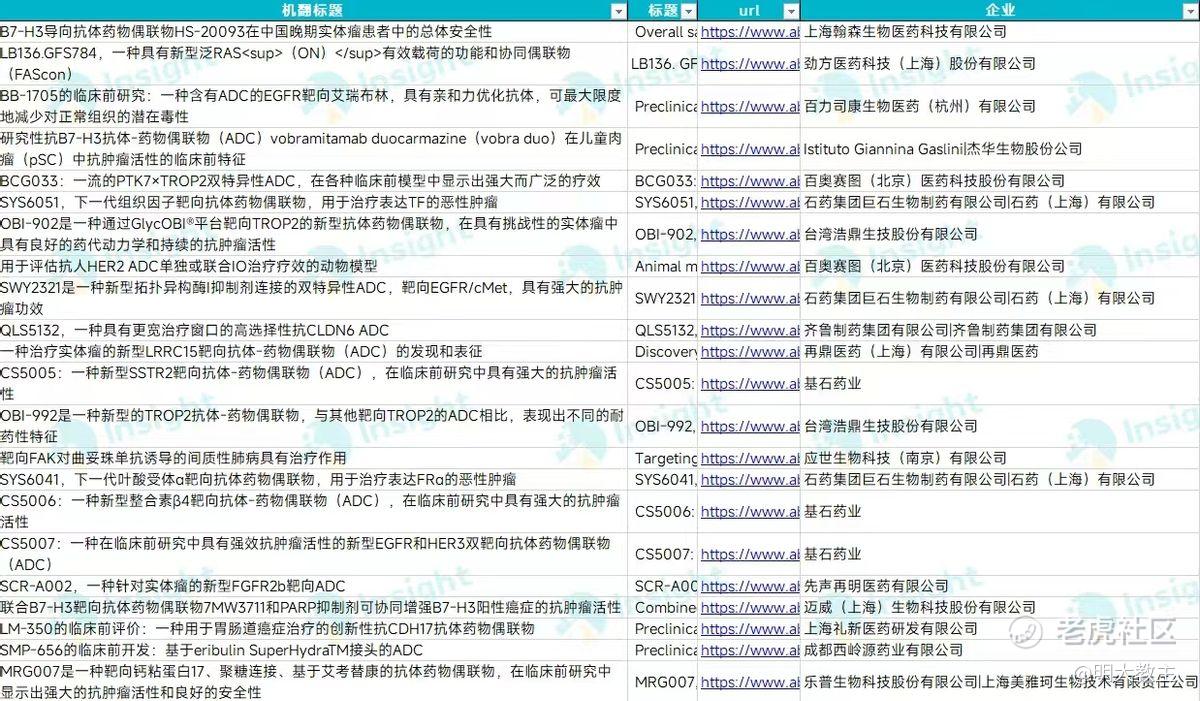Open the url link in the CS5006 row

tap(750, 512)
